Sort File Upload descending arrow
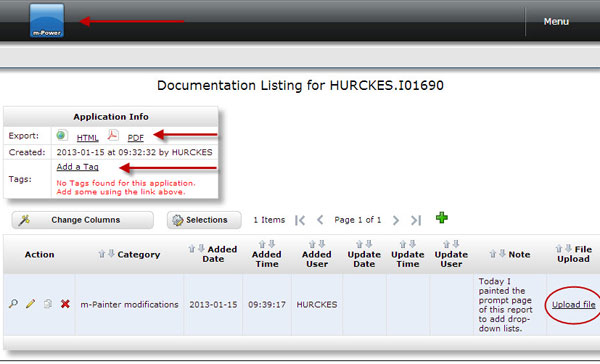Viewport: 600px width, 364px height. pyautogui.click(x=569, y=249)
